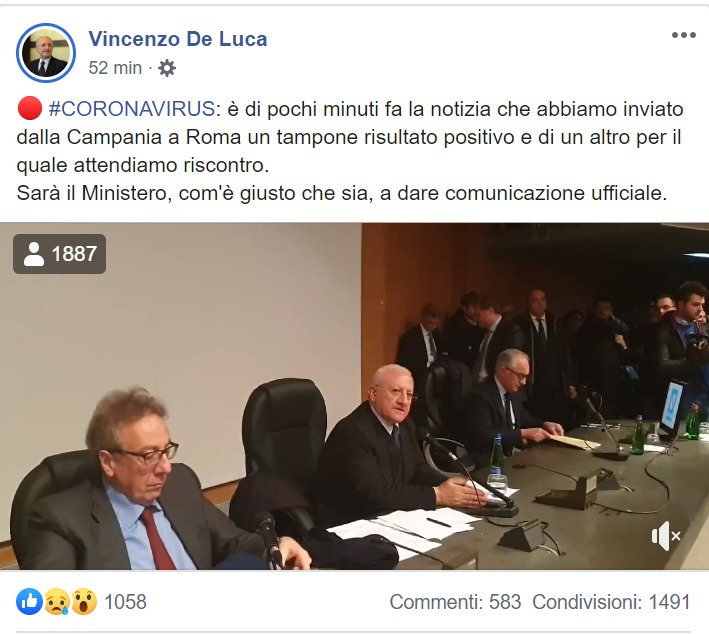Screen dimensions: 709x634
Task: Click the Vincenzo De Luca name link
Action: [x=178, y=39]
